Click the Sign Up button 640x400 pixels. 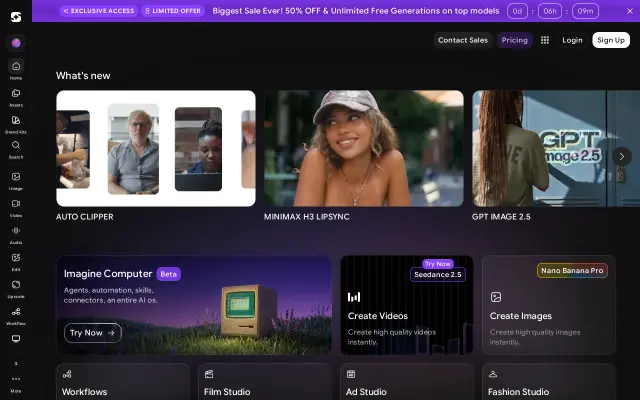pos(611,40)
